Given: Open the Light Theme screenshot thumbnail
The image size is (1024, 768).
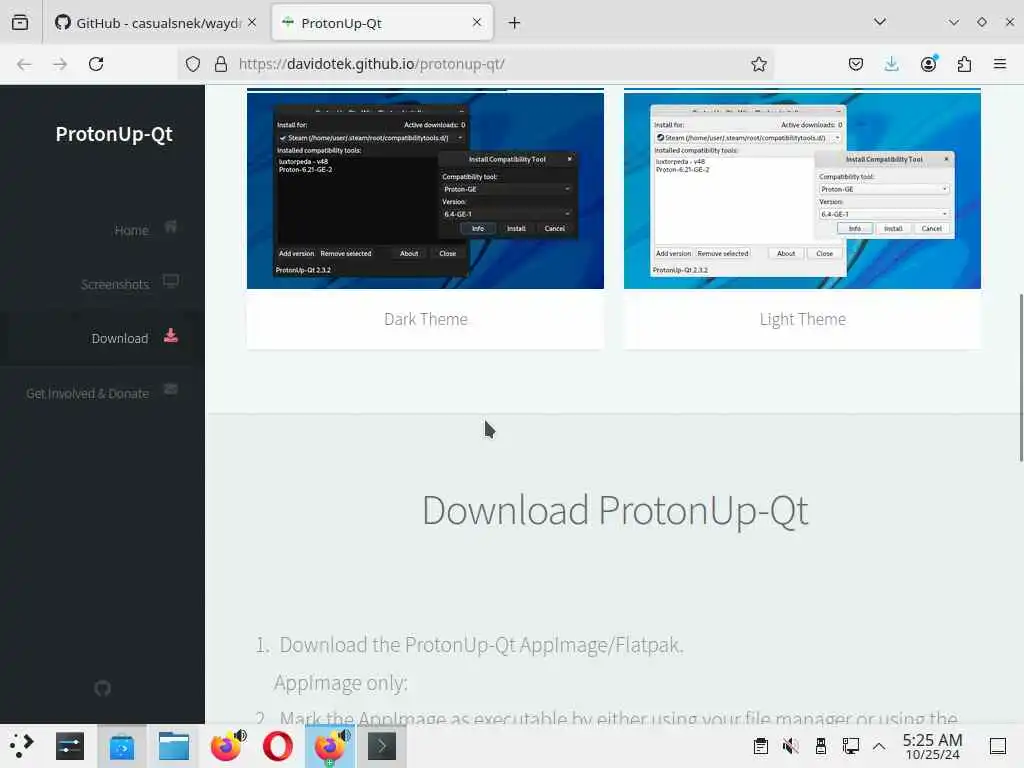Looking at the screenshot, I should [802, 190].
